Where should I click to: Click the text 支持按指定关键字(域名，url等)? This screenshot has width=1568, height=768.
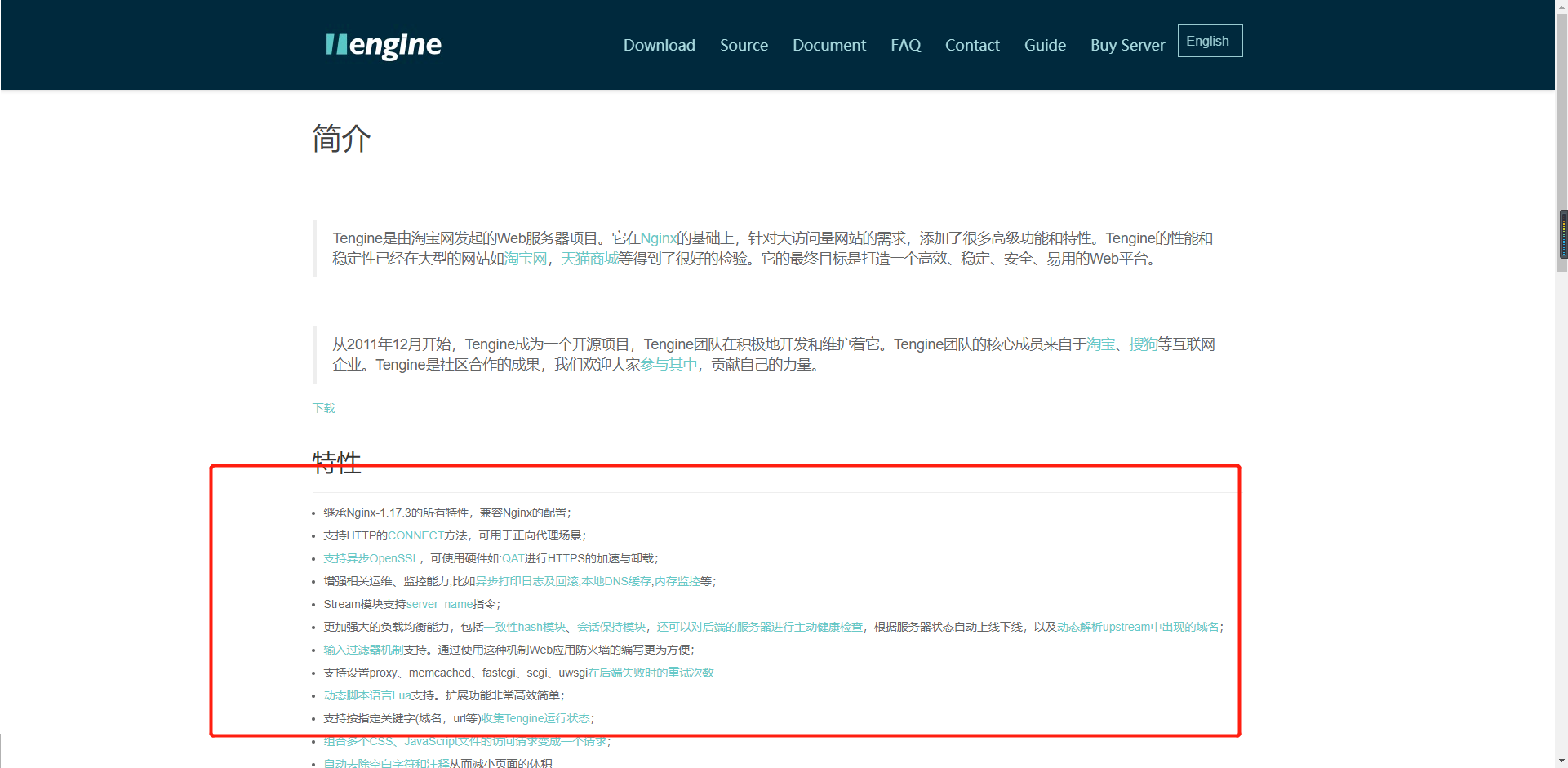coord(402,718)
